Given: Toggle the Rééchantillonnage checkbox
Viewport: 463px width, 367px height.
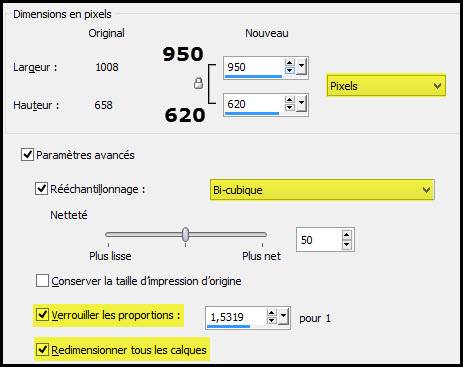Looking at the screenshot, I should [41, 189].
